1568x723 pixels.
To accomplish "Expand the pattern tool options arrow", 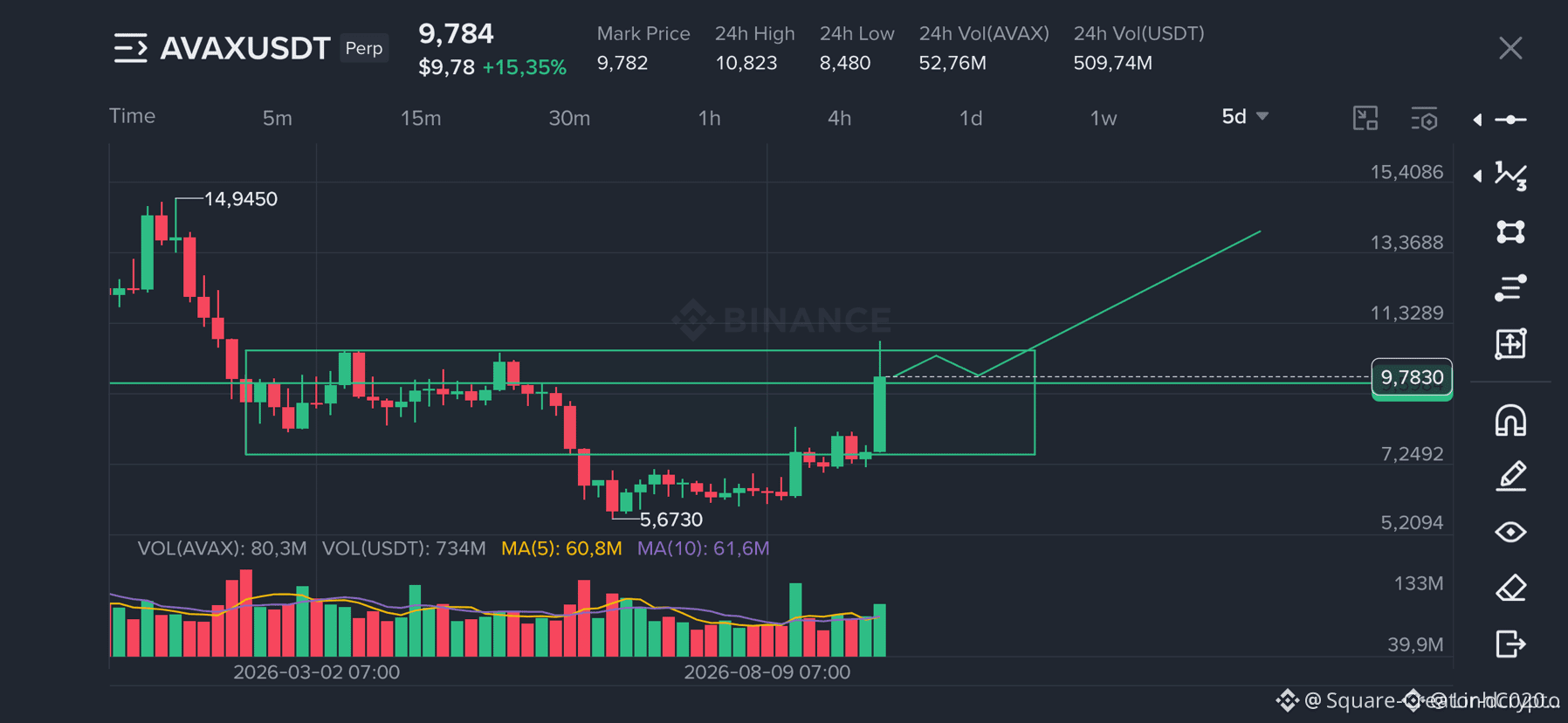I will [1477, 176].
